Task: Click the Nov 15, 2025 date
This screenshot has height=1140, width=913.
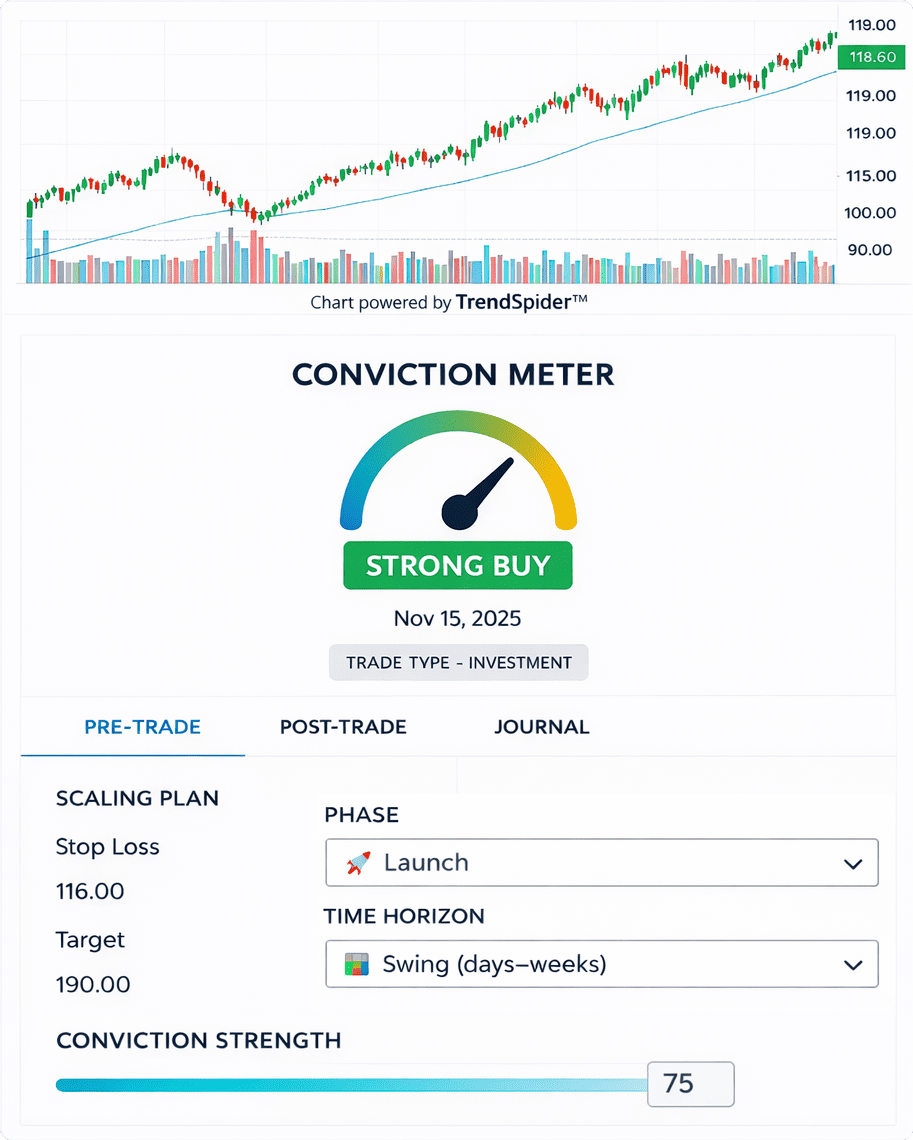Action: (457, 618)
